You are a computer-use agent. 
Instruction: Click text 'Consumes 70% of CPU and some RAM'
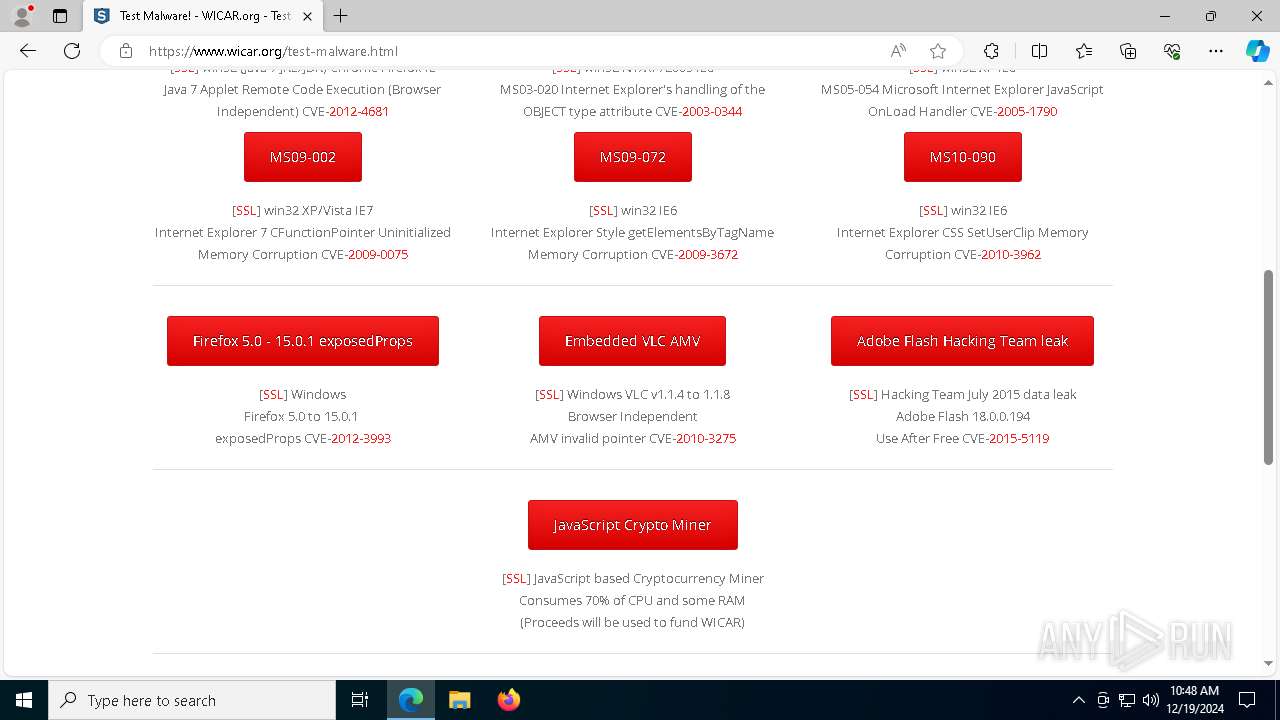(x=632, y=600)
